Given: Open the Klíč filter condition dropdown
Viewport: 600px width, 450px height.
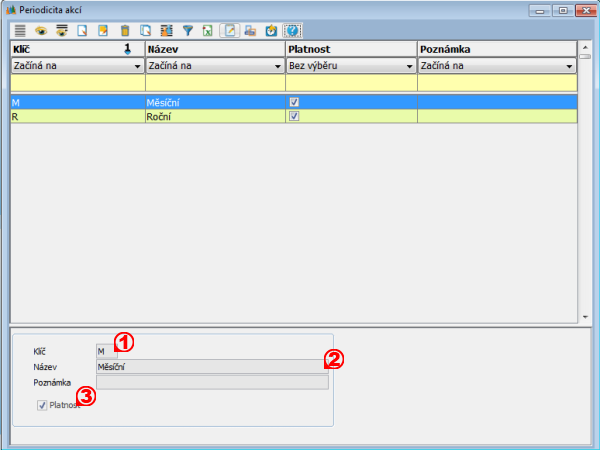Looking at the screenshot, I should pos(136,66).
